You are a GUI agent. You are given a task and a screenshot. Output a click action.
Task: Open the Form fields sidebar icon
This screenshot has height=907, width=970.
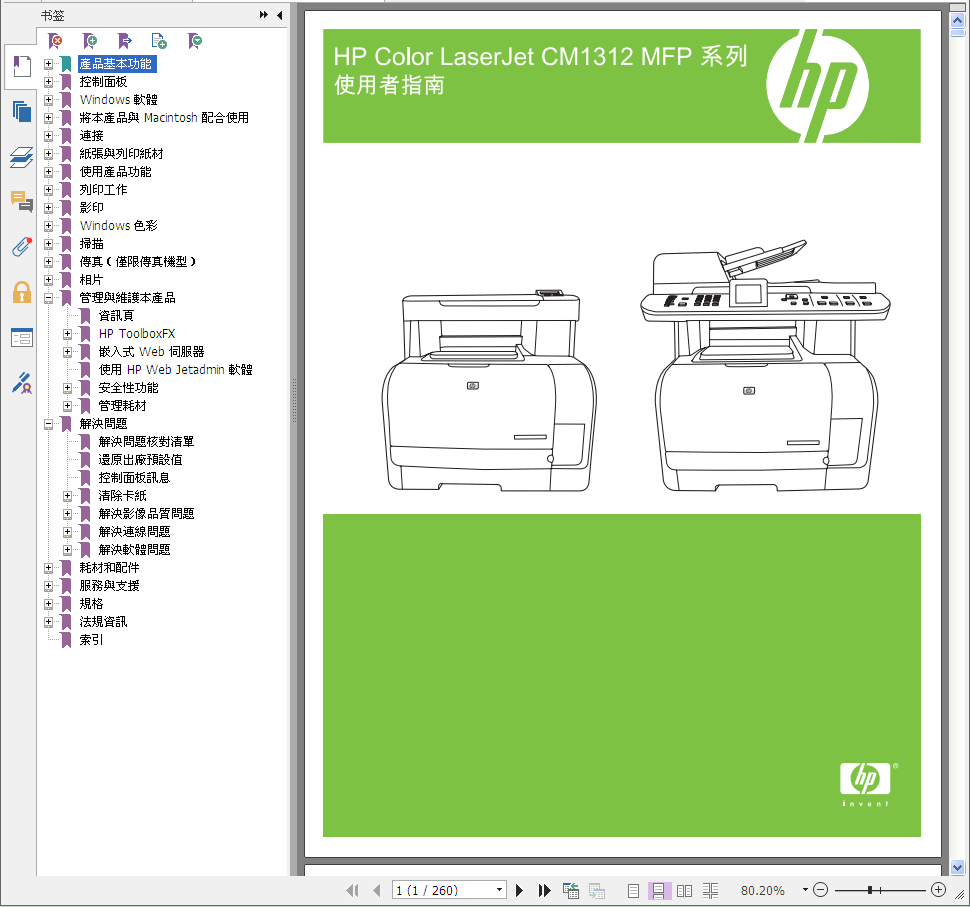pos(22,338)
